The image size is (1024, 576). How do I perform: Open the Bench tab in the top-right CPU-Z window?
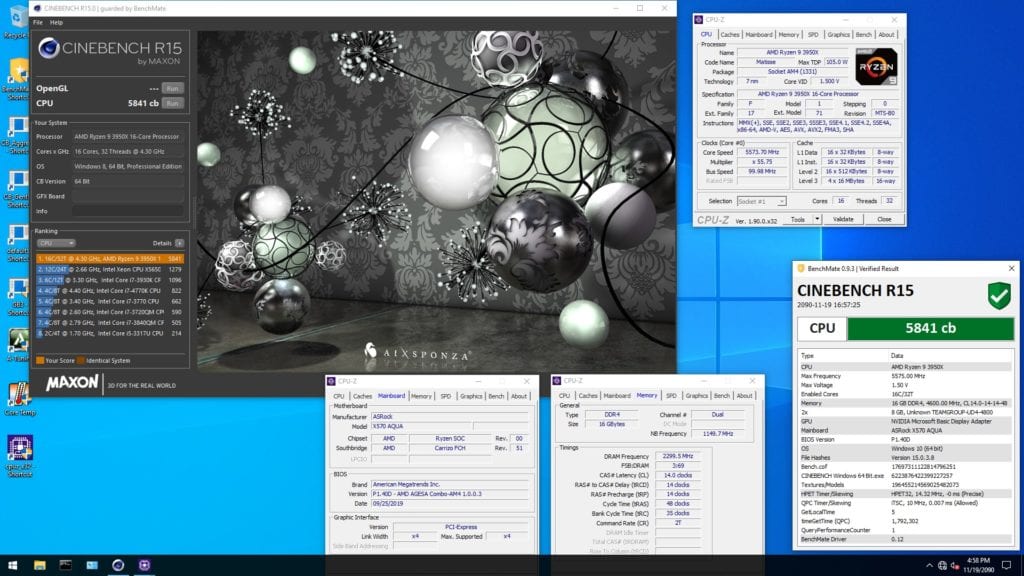pyautogui.click(x=863, y=35)
